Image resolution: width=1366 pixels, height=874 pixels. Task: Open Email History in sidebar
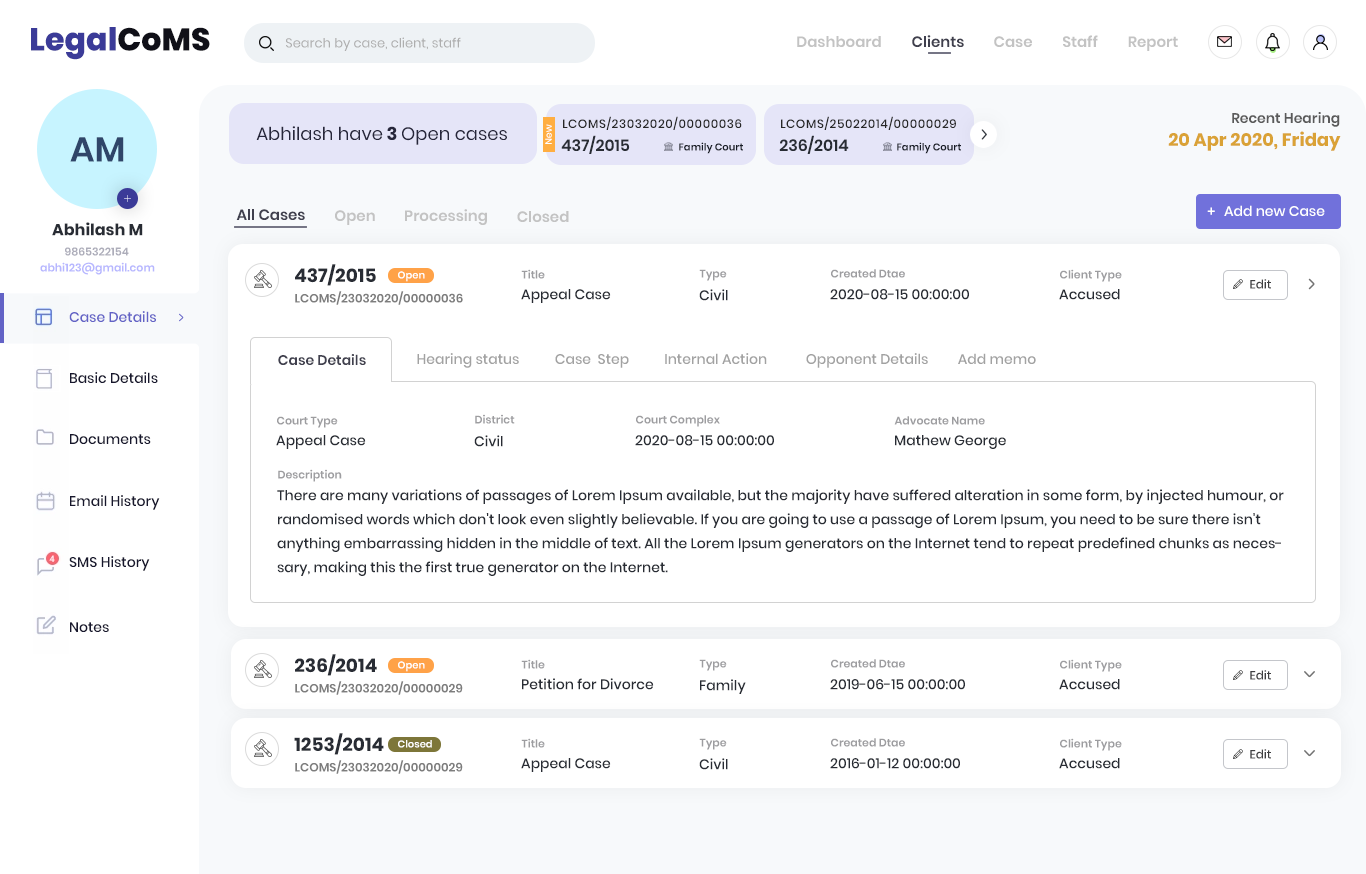(x=113, y=501)
